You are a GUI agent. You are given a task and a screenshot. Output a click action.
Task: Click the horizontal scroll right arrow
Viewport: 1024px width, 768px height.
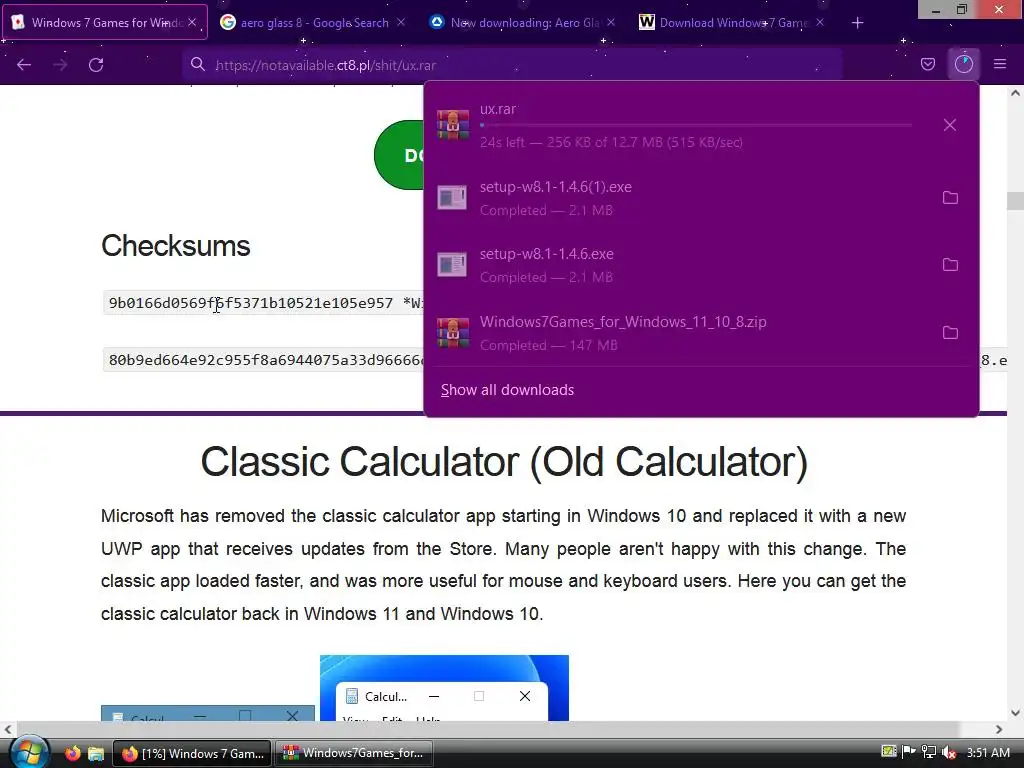pos(999,729)
